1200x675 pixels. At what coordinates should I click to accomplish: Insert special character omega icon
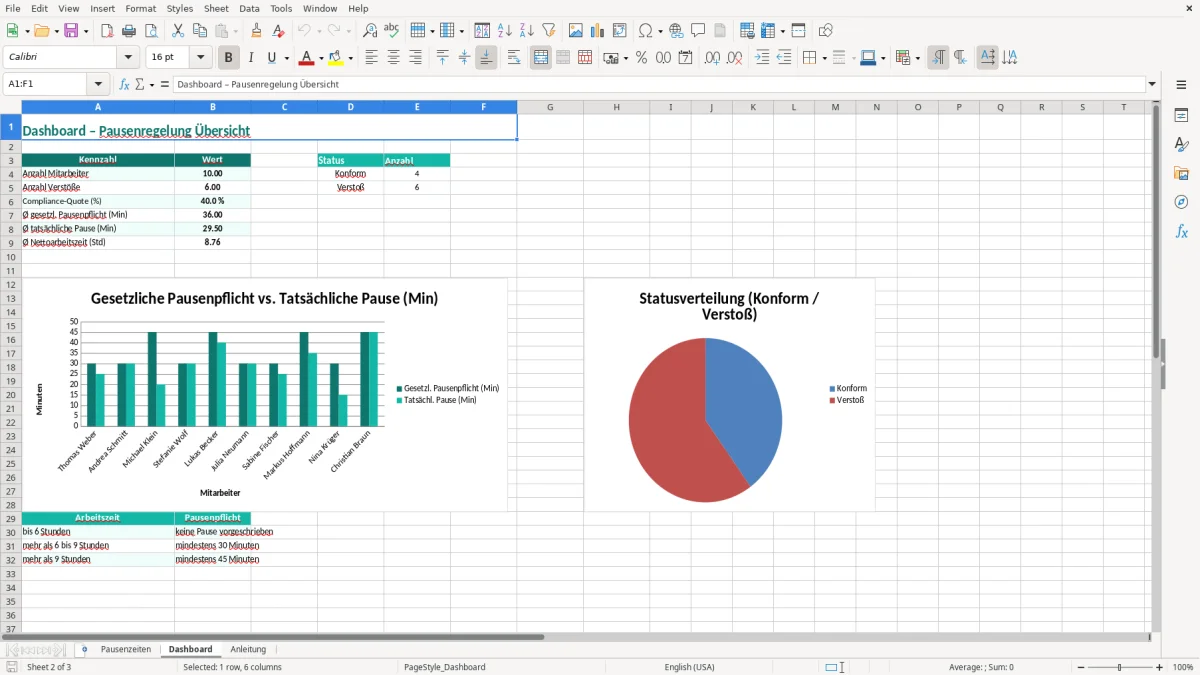[x=645, y=31]
